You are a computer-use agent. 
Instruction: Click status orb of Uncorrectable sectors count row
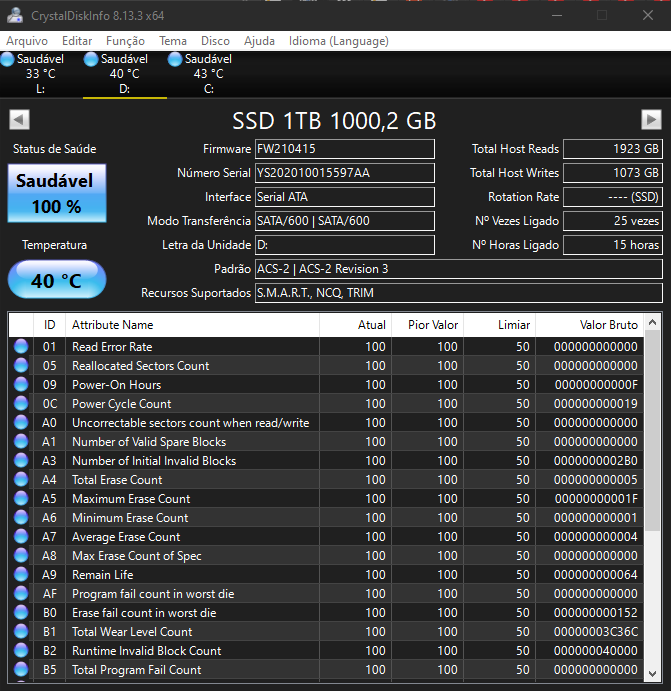(x=21, y=422)
